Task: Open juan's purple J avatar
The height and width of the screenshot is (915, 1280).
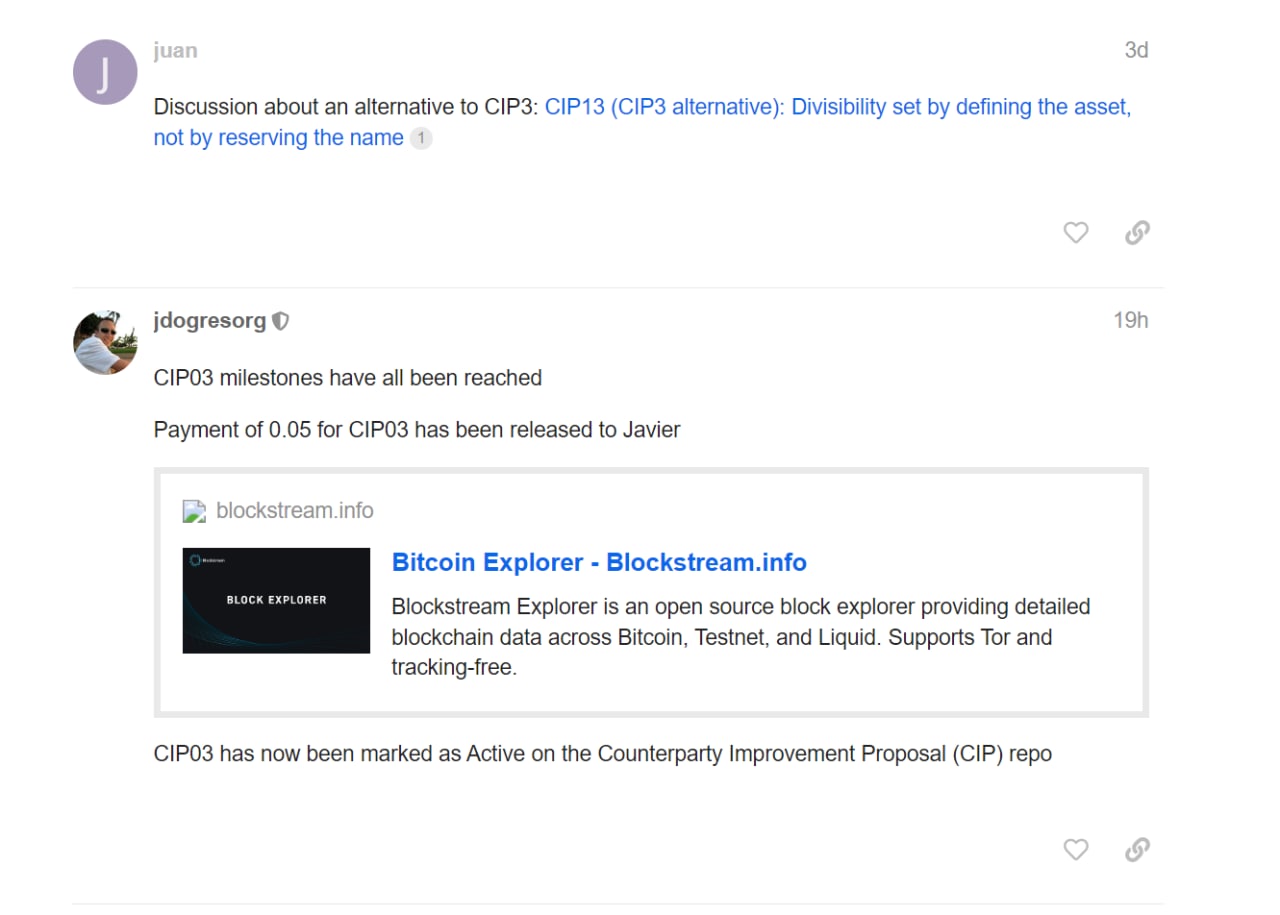Action: click(105, 72)
